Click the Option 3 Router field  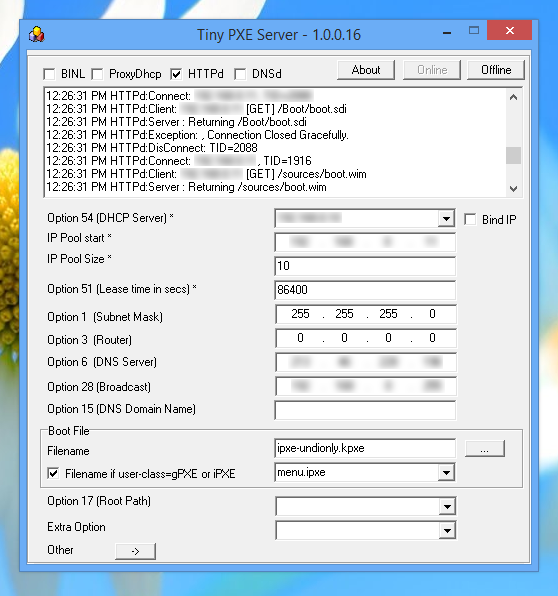366,338
